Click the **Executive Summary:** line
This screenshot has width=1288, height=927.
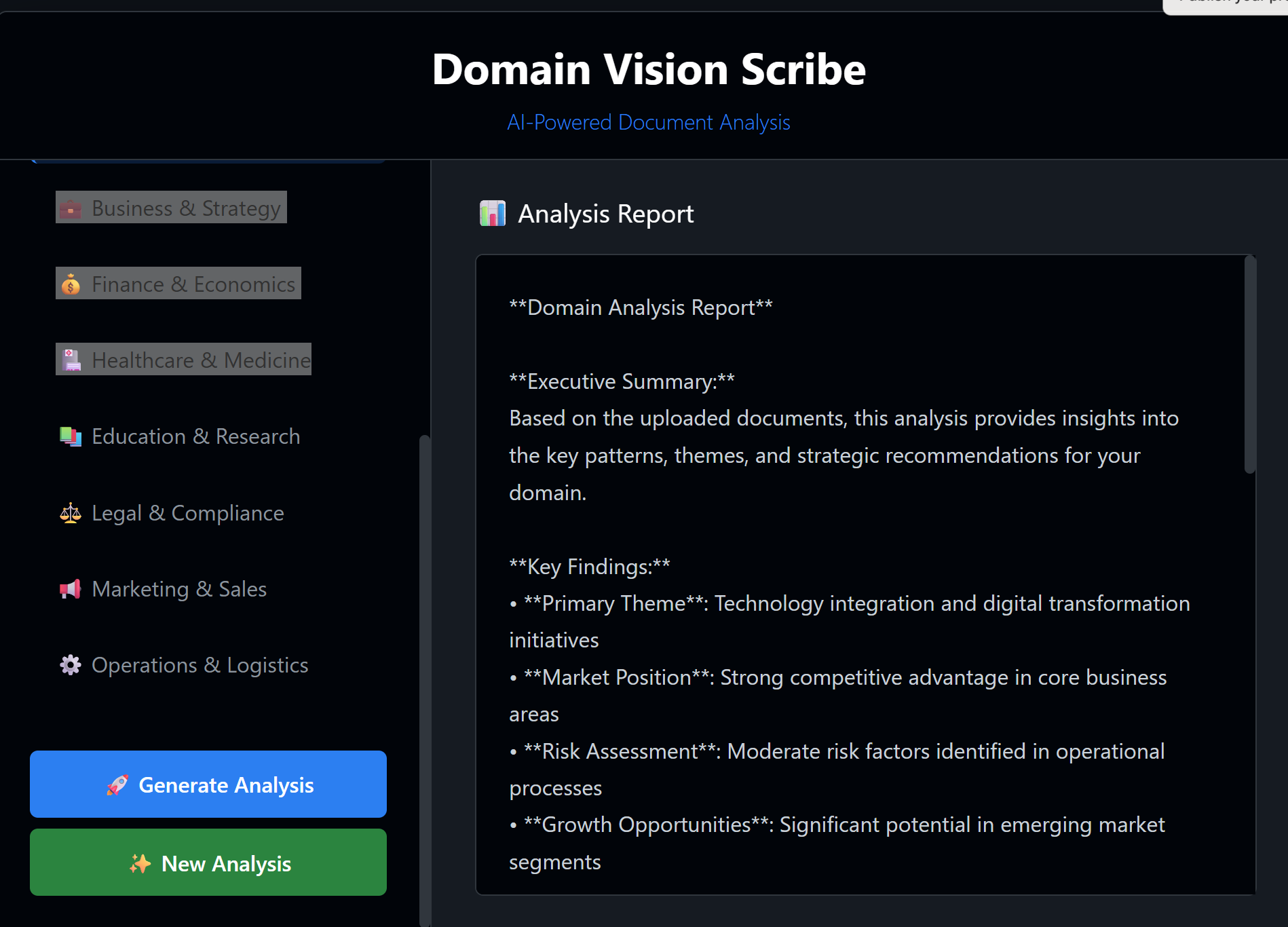point(622,381)
